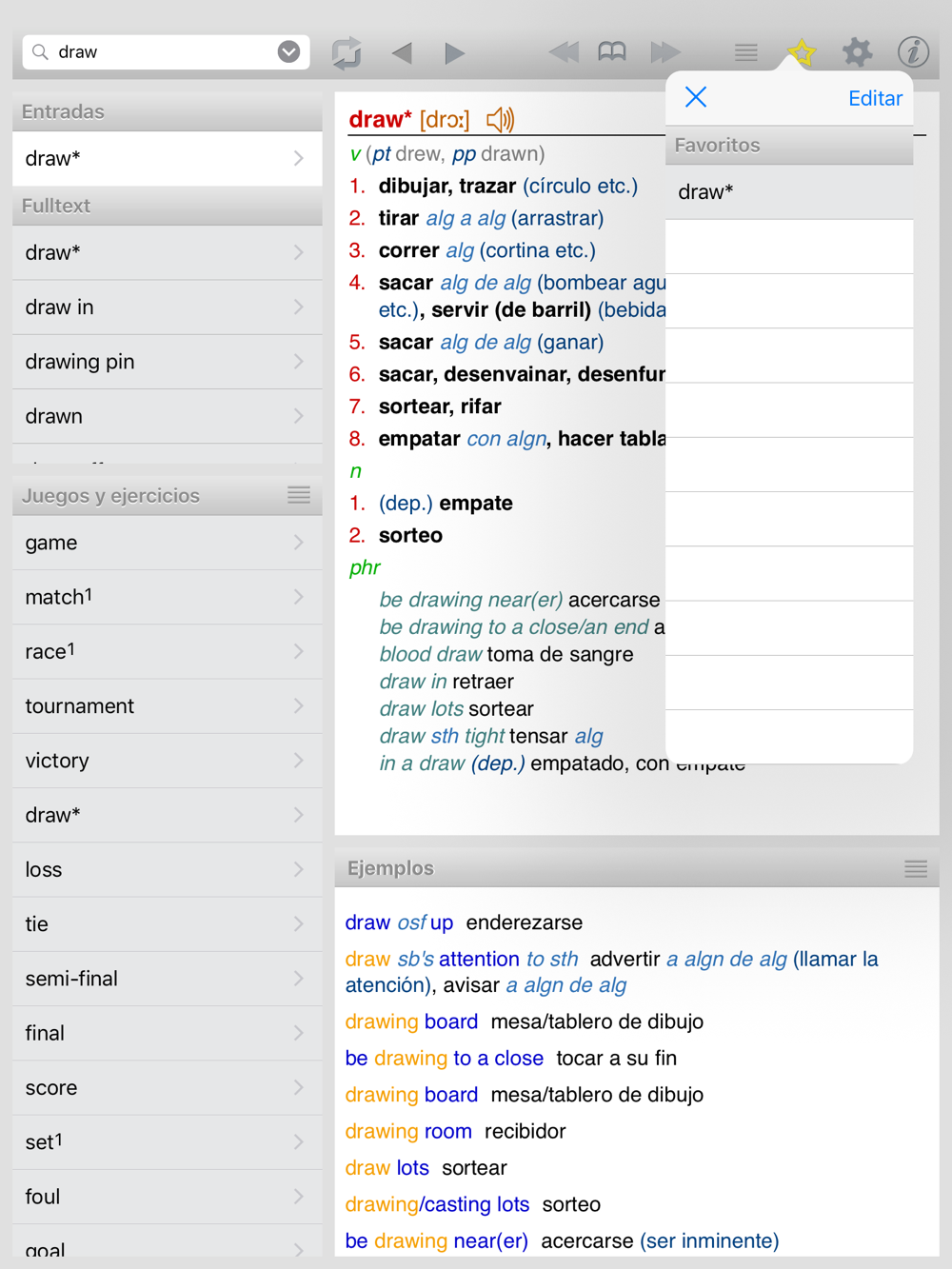Viewport: 952px width, 1269px height.
Task: Click the noun translation 'empate'
Action: (x=476, y=503)
